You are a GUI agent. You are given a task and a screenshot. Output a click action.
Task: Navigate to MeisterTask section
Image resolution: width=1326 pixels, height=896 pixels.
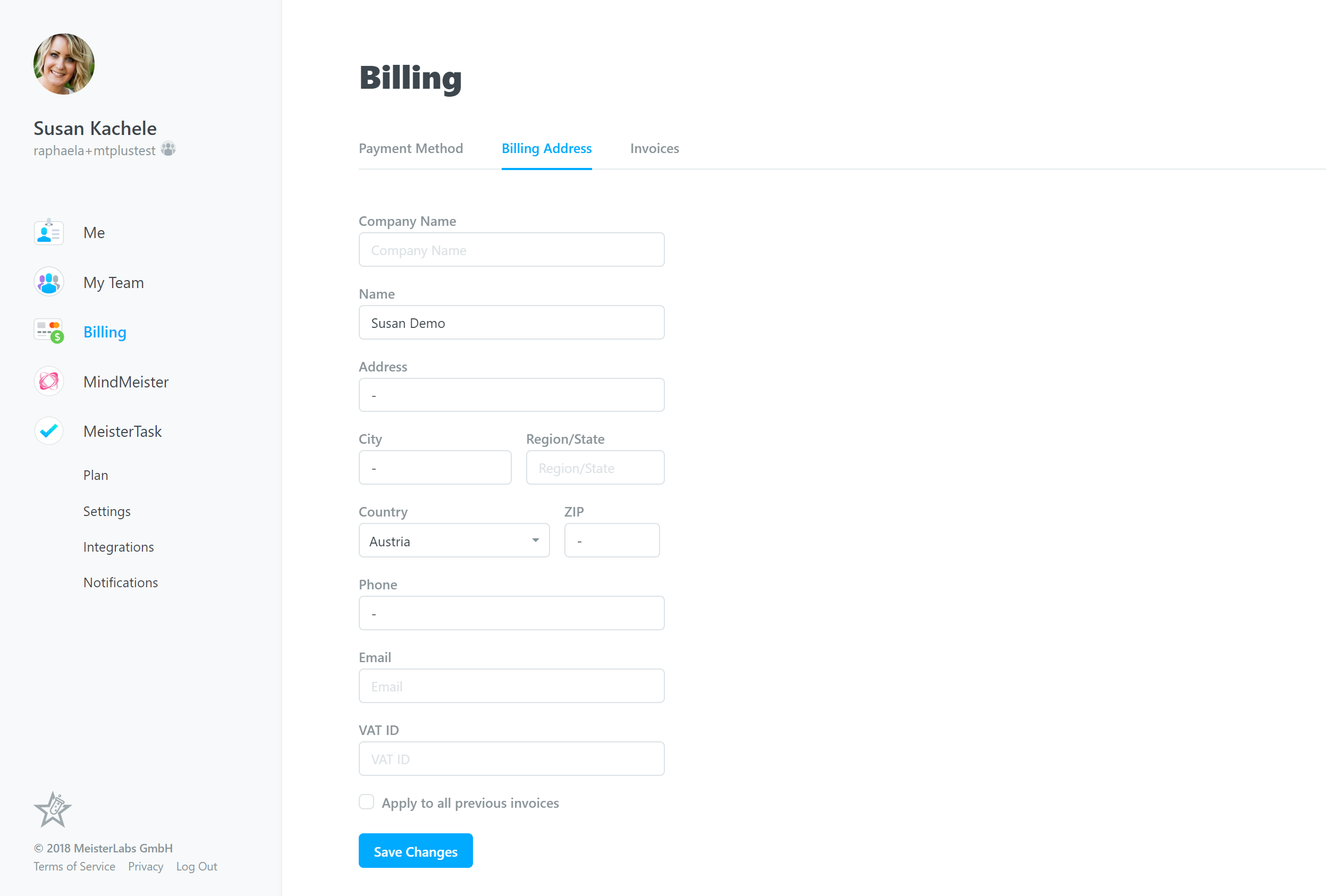coord(122,431)
